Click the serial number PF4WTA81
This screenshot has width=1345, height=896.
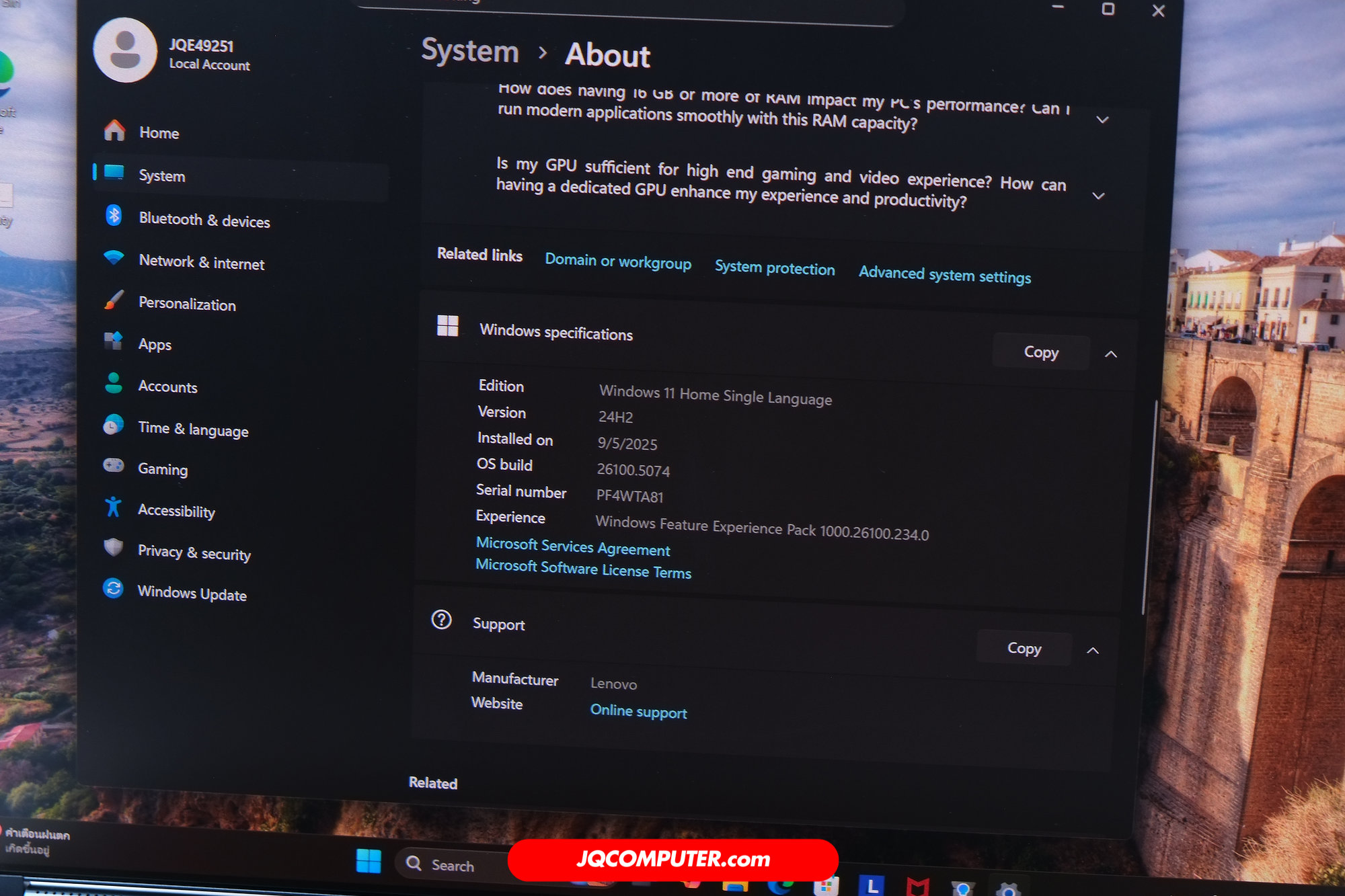629,496
